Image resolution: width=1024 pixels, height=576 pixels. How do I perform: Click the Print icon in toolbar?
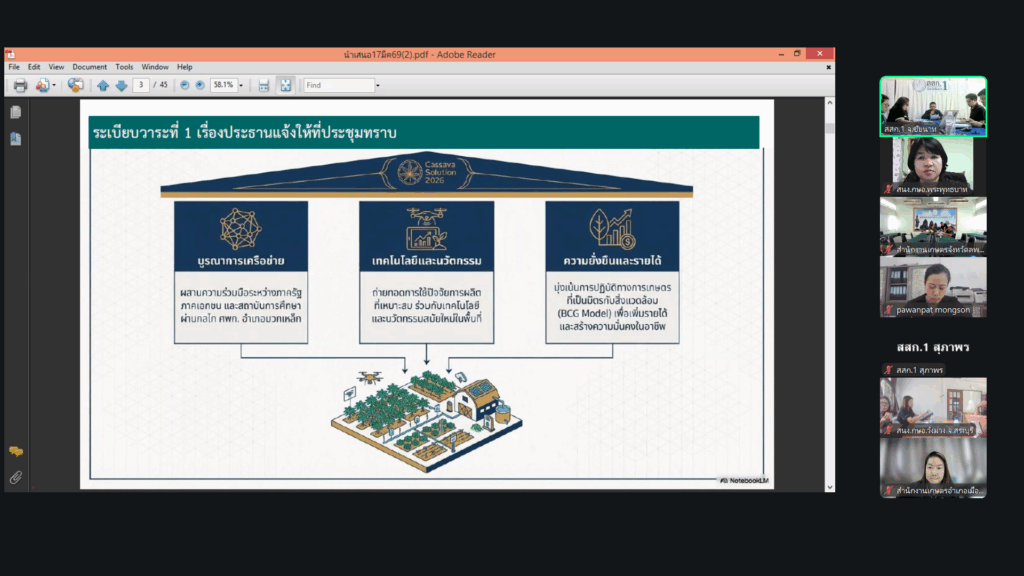20,86
